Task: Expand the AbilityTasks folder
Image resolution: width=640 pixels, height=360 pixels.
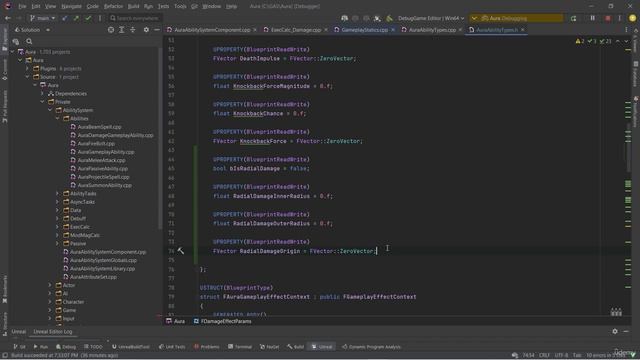Action: coord(58,193)
